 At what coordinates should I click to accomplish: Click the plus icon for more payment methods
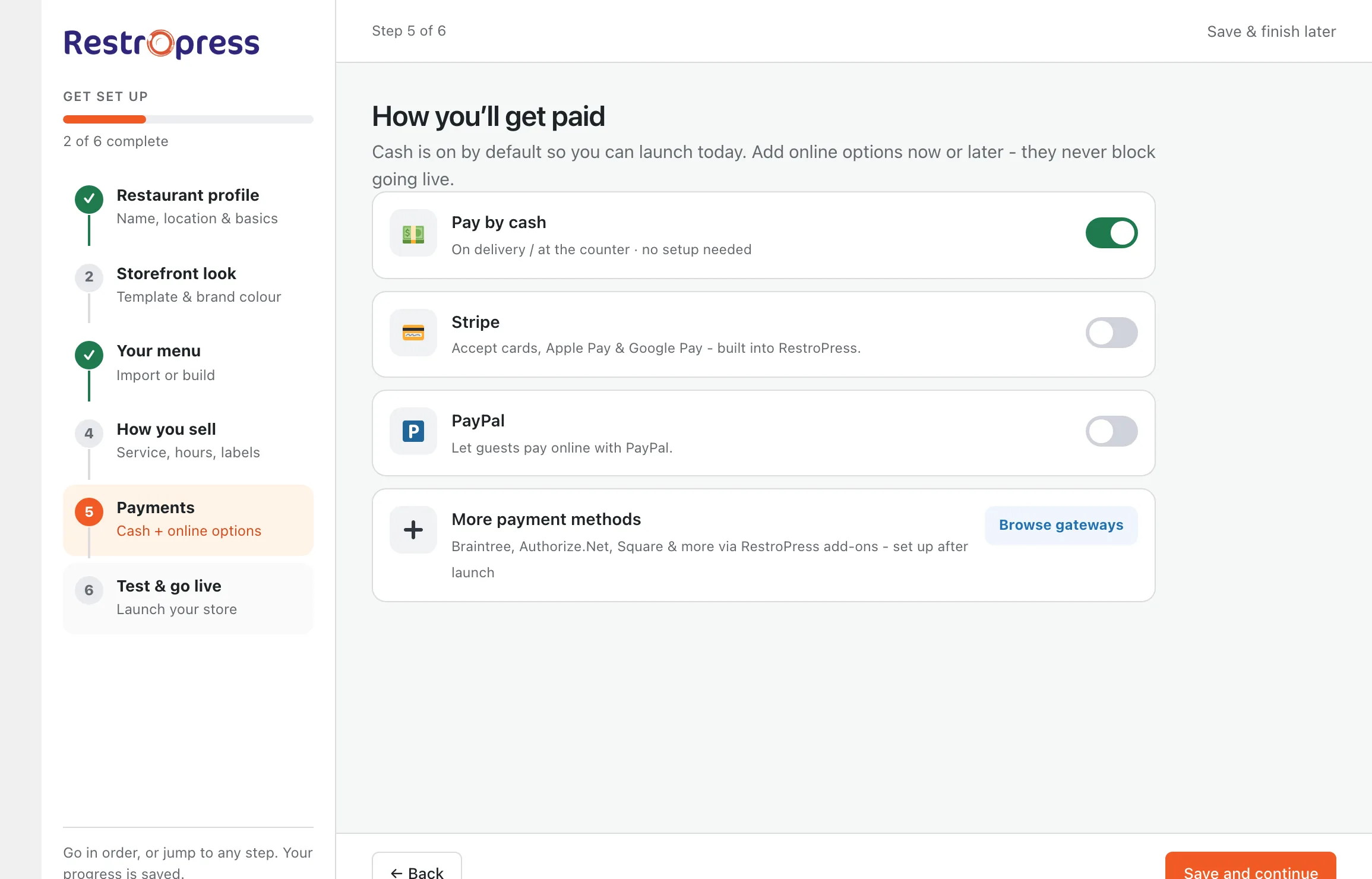pyautogui.click(x=413, y=530)
